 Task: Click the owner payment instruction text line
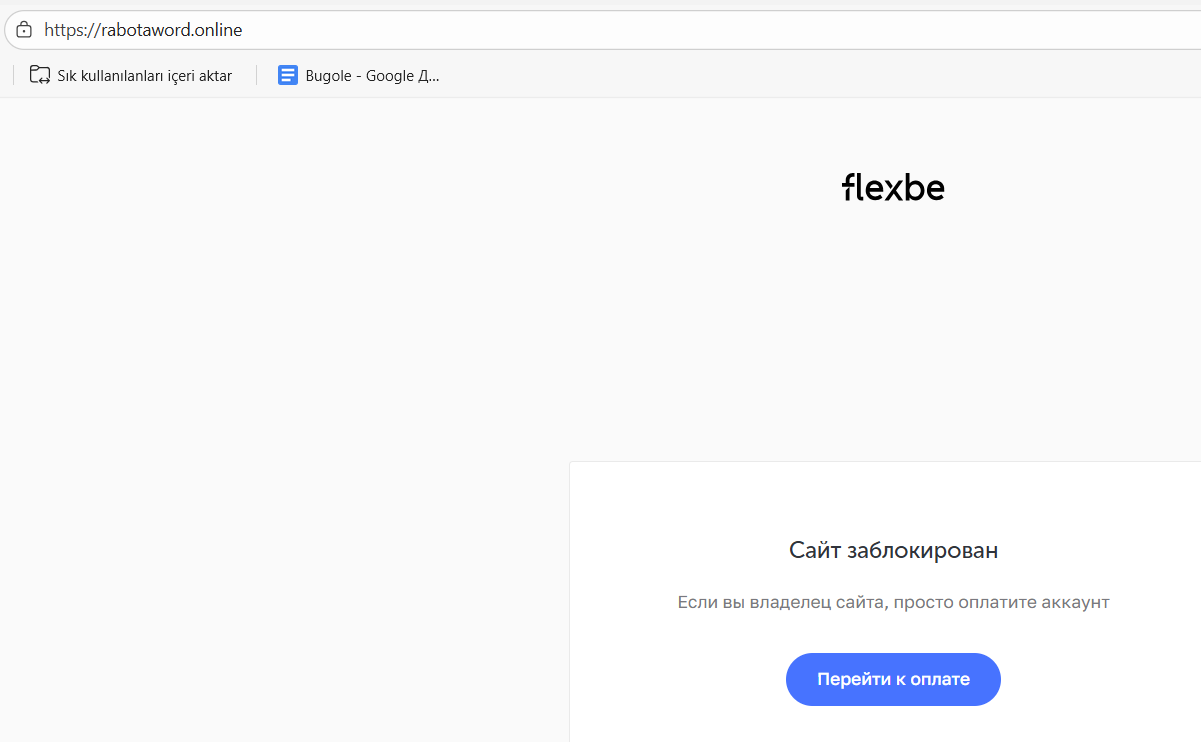point(892,601)
